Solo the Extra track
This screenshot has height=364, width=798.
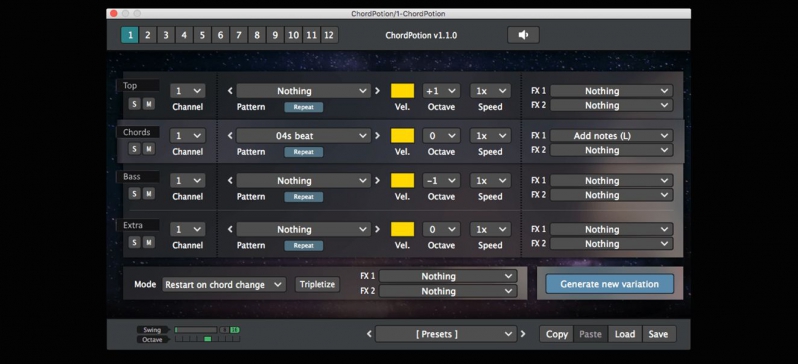[134, 242]
